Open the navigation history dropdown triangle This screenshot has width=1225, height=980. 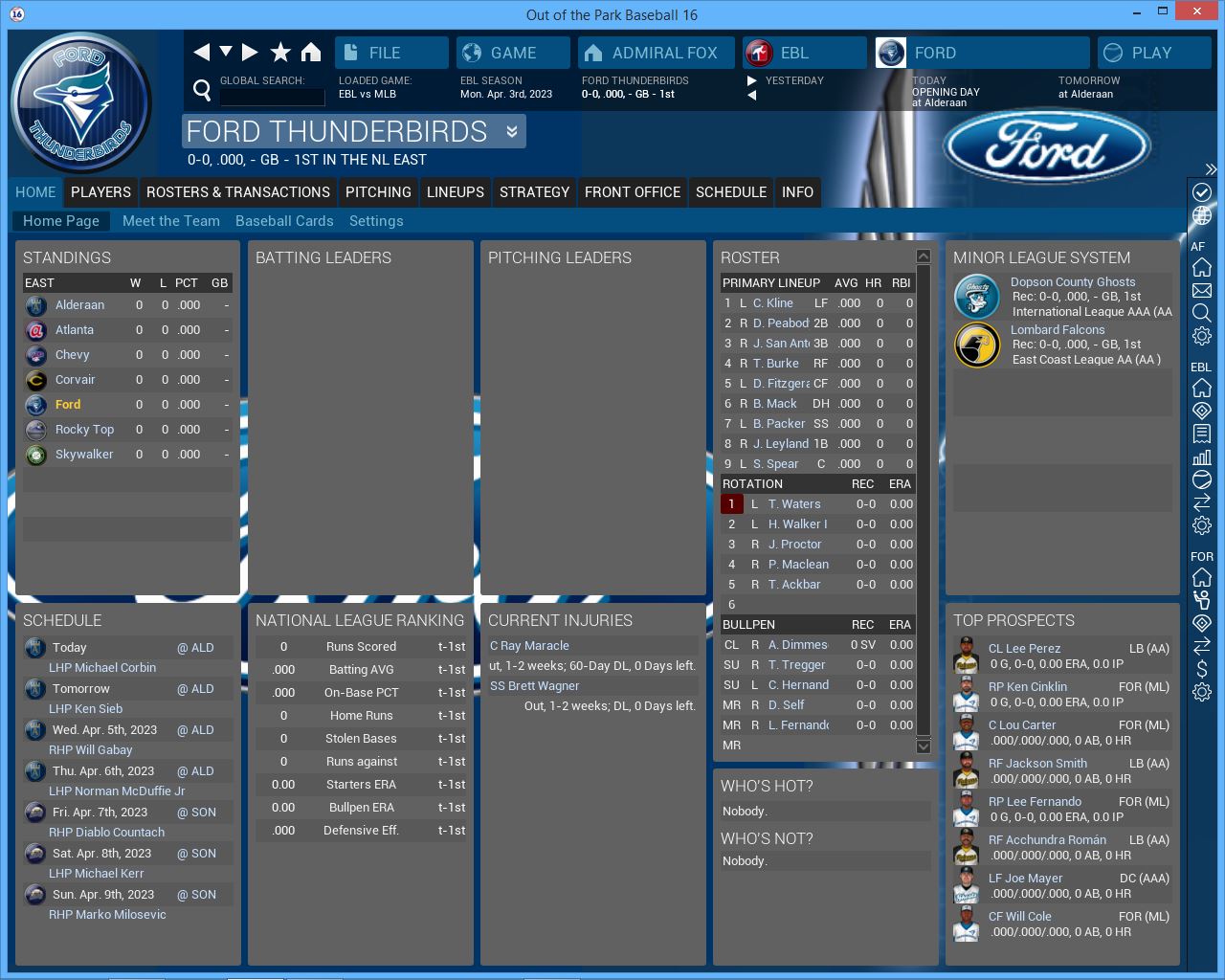226,52
